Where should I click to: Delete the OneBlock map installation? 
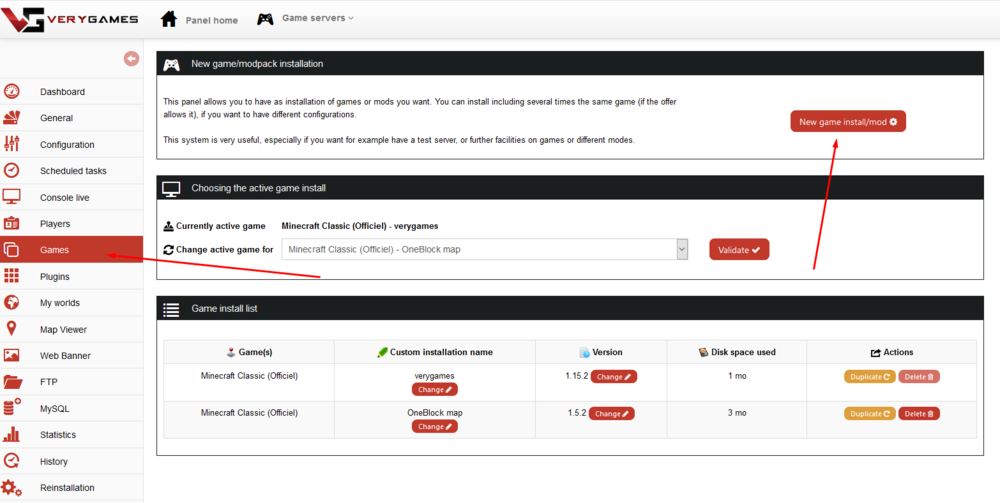click(x=918, y=413)
